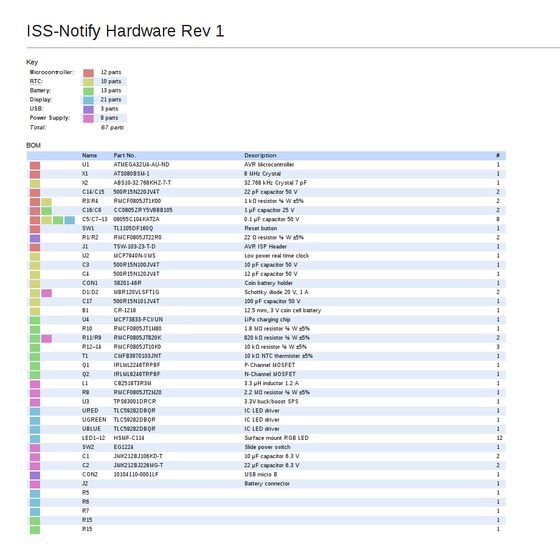Select the 'CON1' name cell
Viewport: 560px width, 559px height.
click(90, 283)
